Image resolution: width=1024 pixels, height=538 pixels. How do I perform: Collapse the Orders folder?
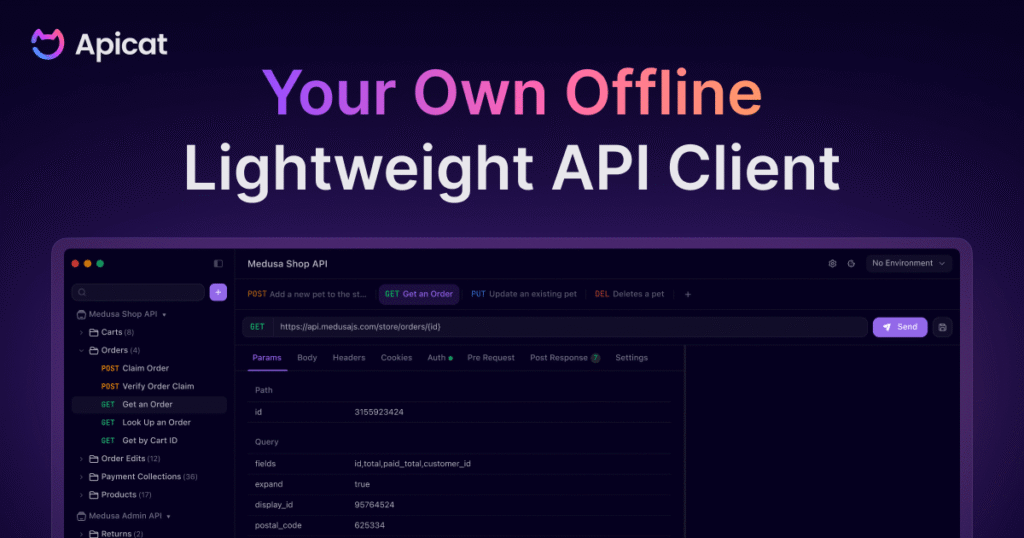(81, 350)
